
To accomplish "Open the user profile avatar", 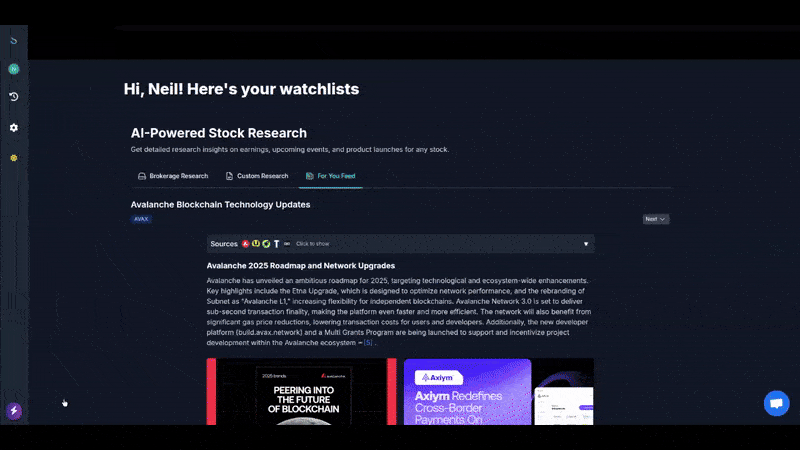I will point(14,69).
